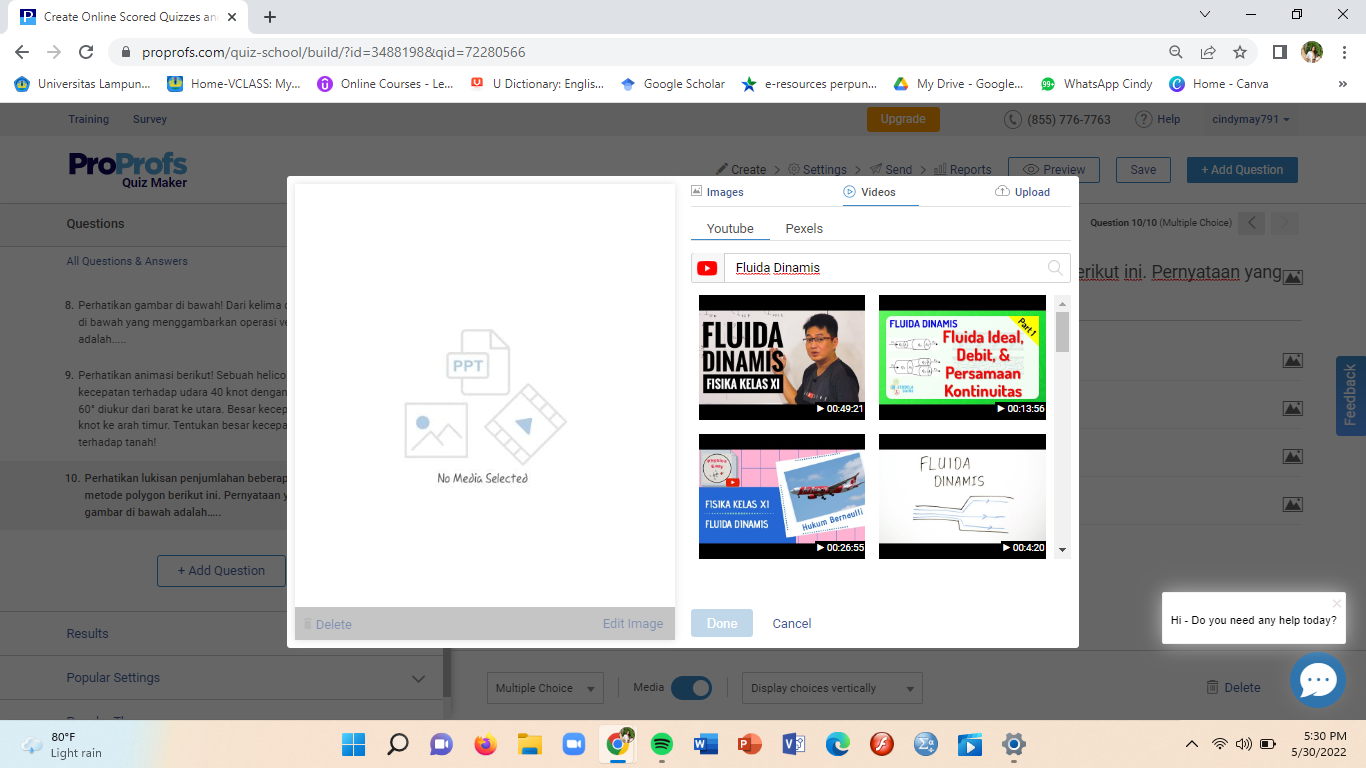Click the Cancel link in the dialog
This screenshot has width=1366, height=768.
tap(791, 623)
